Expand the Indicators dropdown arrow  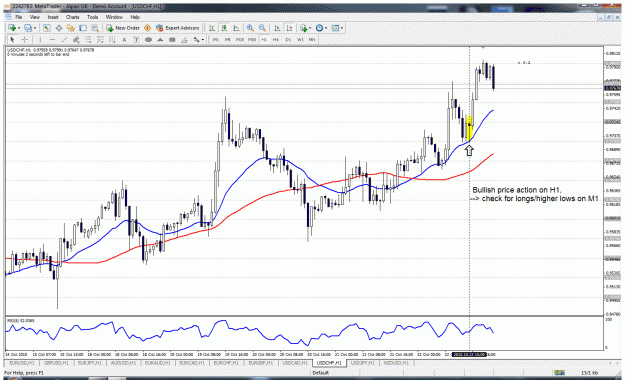point(310,28)
